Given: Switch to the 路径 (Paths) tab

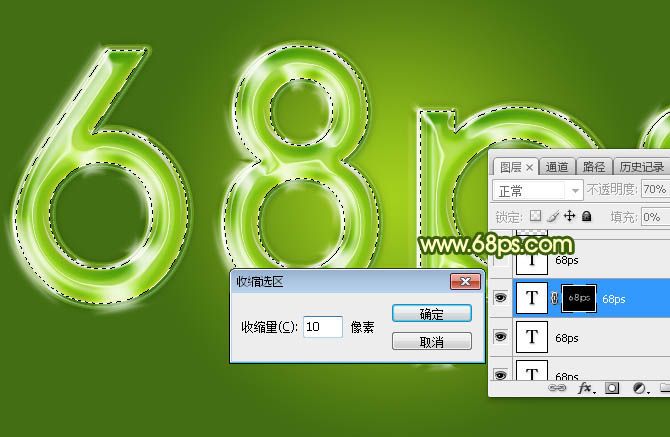Looking at the screenshot, I should (x=593, y=167).
